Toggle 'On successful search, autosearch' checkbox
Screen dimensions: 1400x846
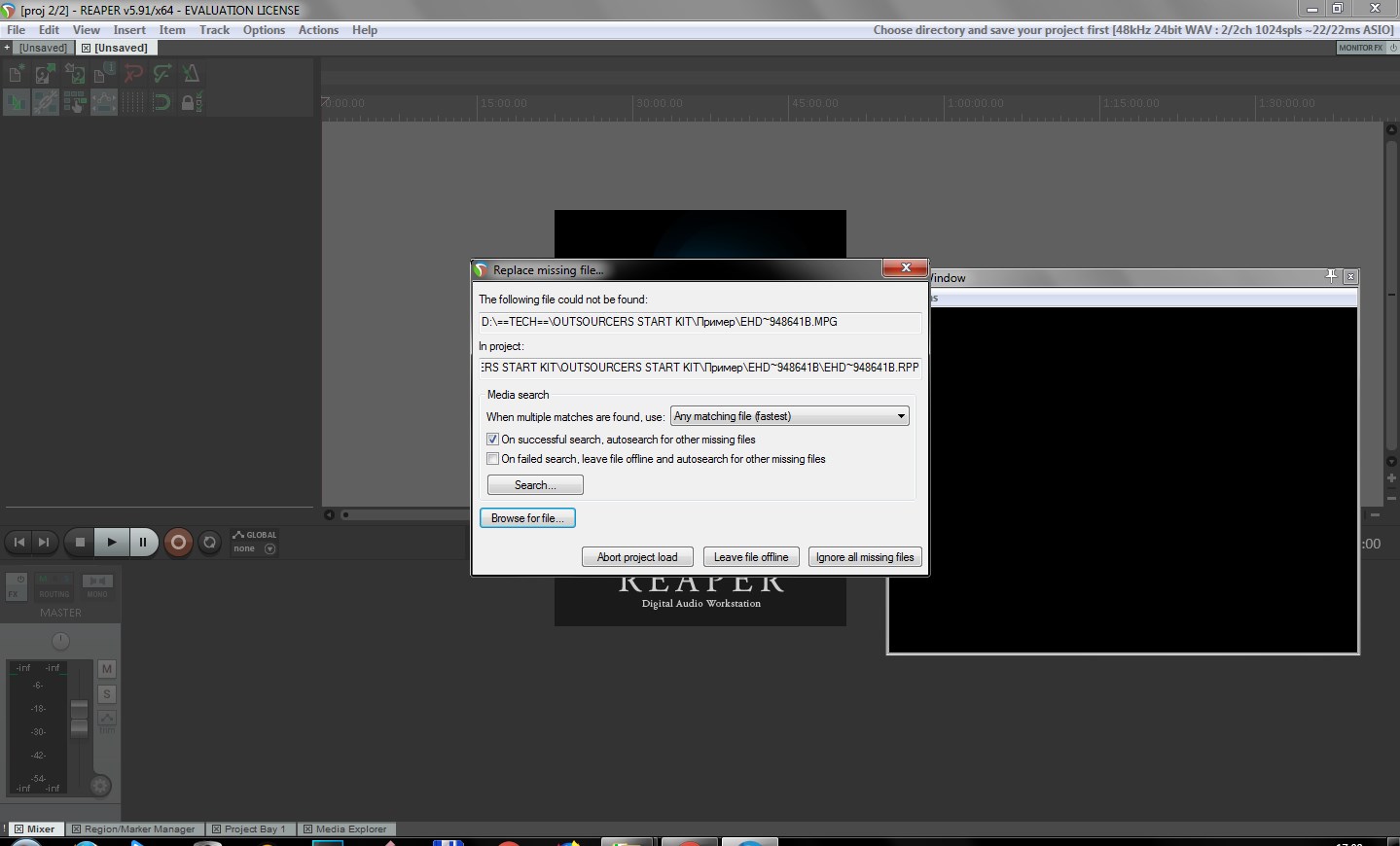[492, 440]
